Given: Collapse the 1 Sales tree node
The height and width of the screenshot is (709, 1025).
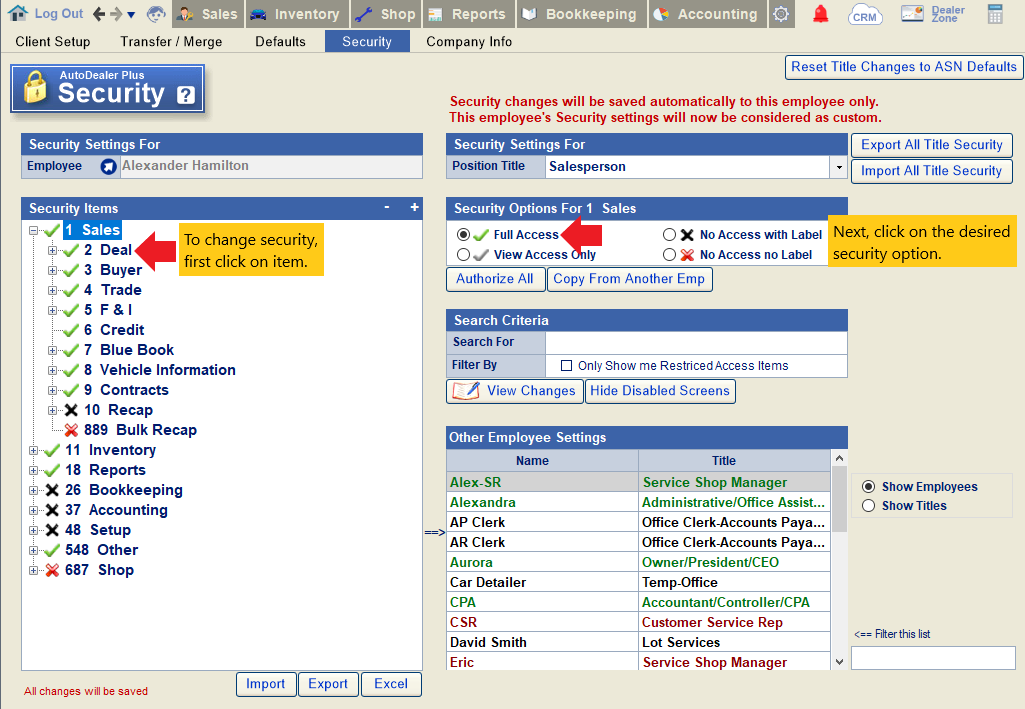Looking at the screenshot, I should point(33,230).
